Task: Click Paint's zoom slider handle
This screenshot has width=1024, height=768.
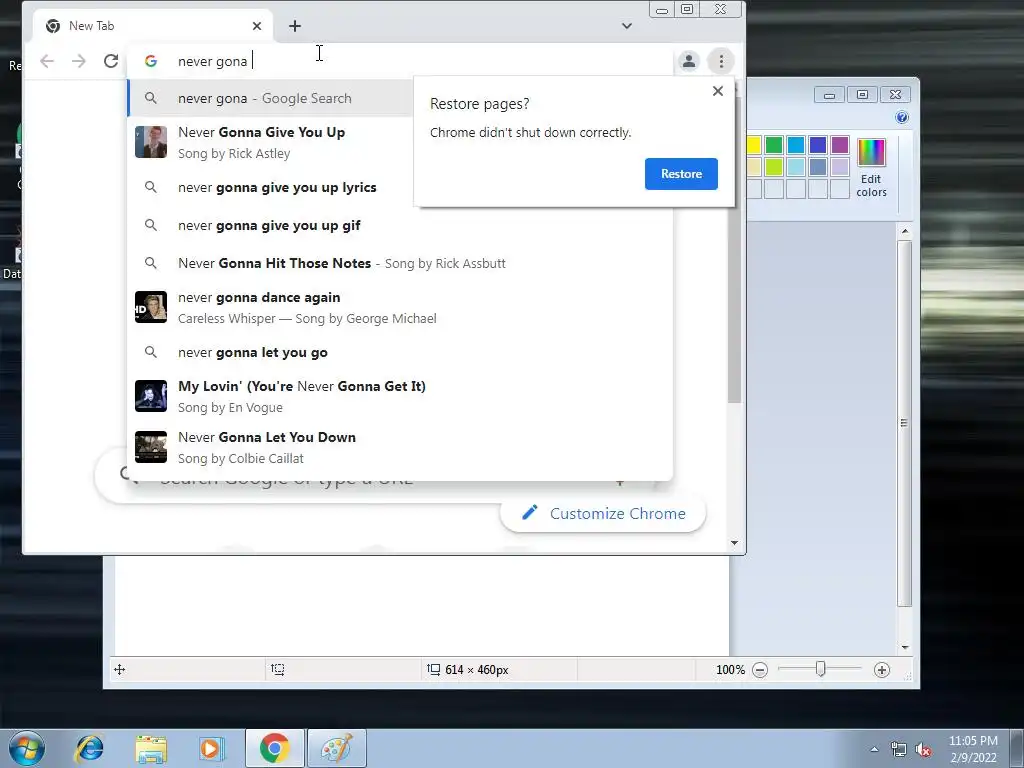Action: (821, 669)
